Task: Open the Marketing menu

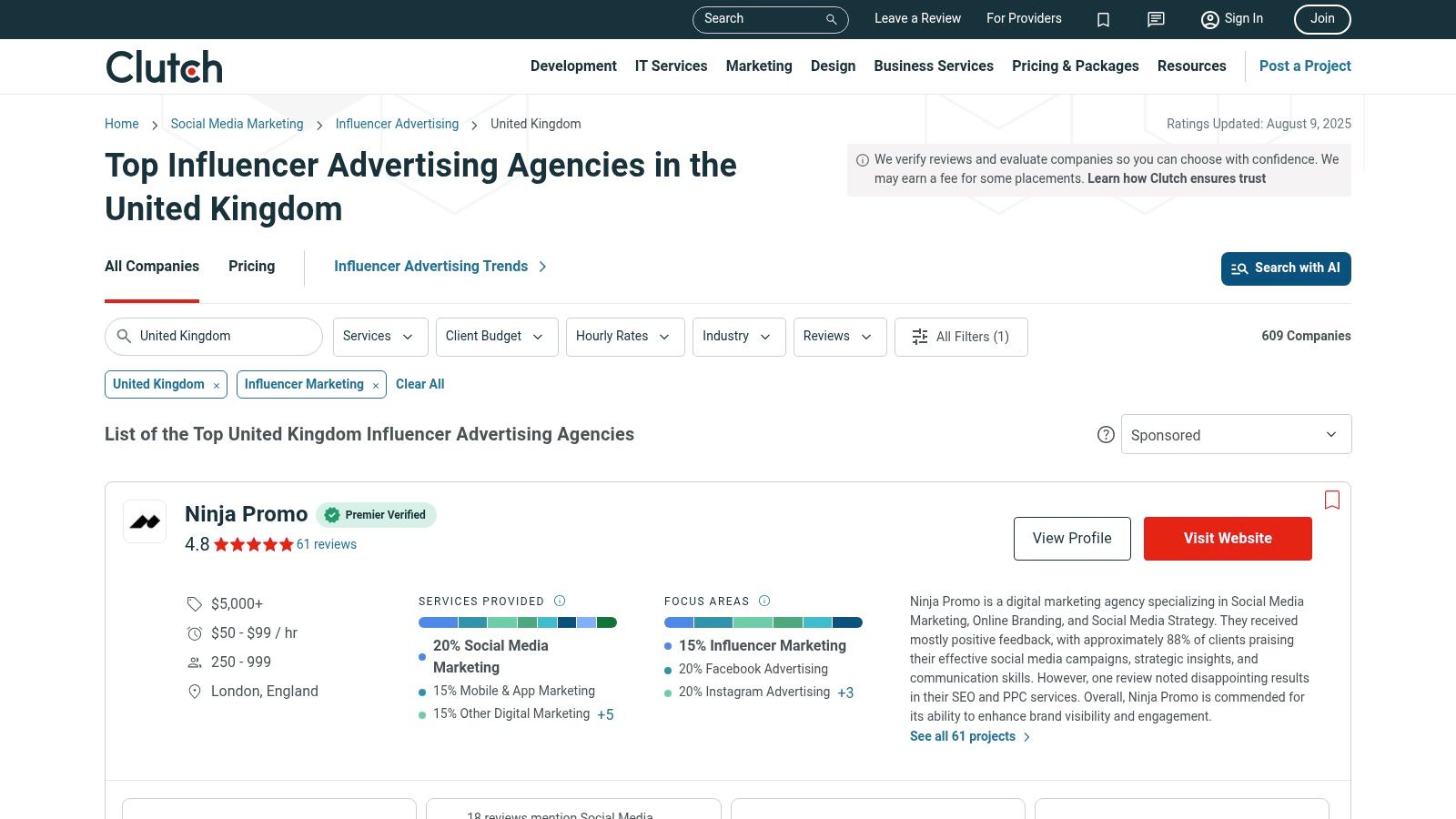Action: (x=759, y=66)
